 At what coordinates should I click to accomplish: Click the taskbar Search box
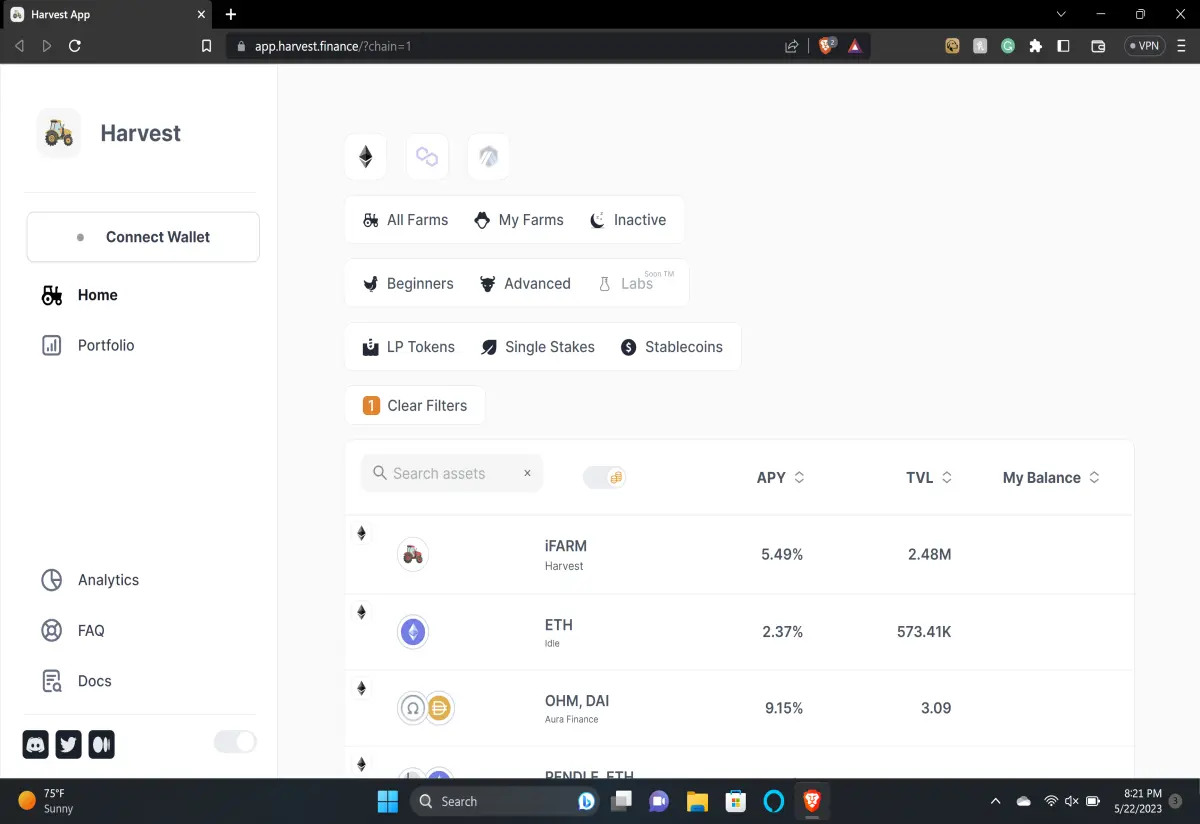pyautogui.click(x=505, y=801)
